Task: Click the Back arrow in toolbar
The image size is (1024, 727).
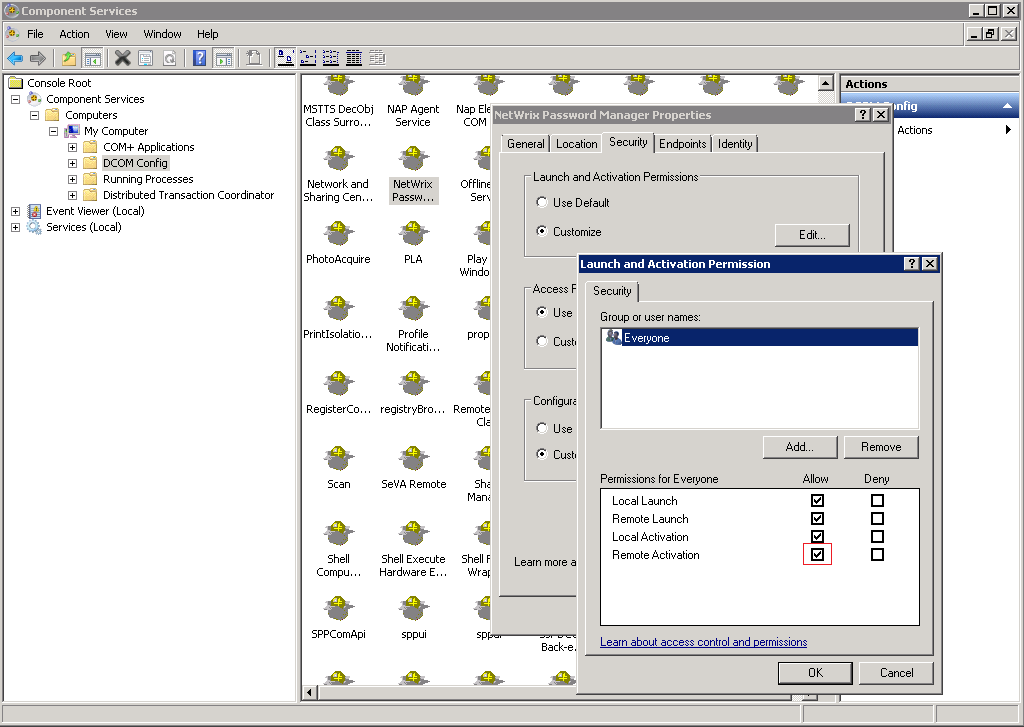Action: click(x=15, y=58)
